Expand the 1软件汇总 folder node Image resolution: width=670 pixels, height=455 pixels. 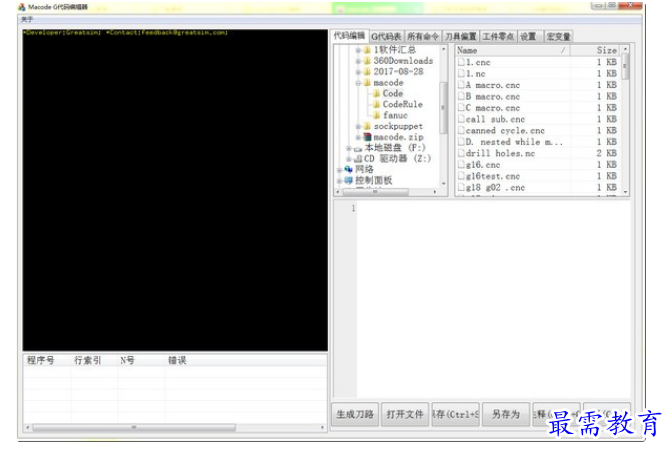pyautogui.click(x=358, y=50)
